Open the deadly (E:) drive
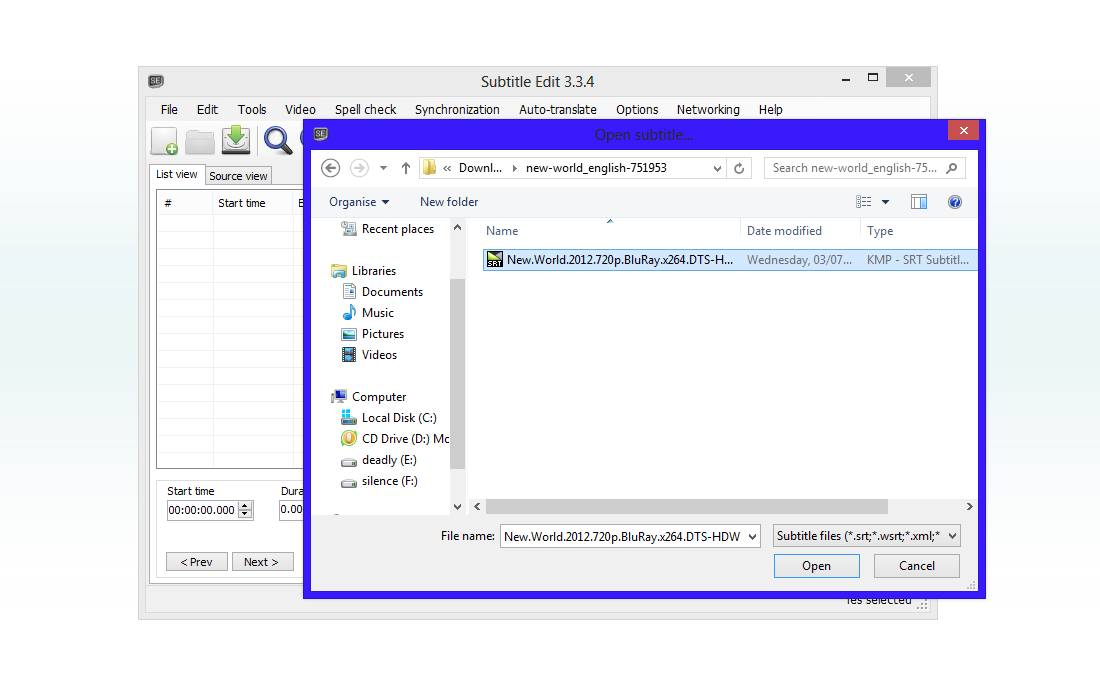The height and width of the screenshot is (676, 1100). (x=379, y=460)
